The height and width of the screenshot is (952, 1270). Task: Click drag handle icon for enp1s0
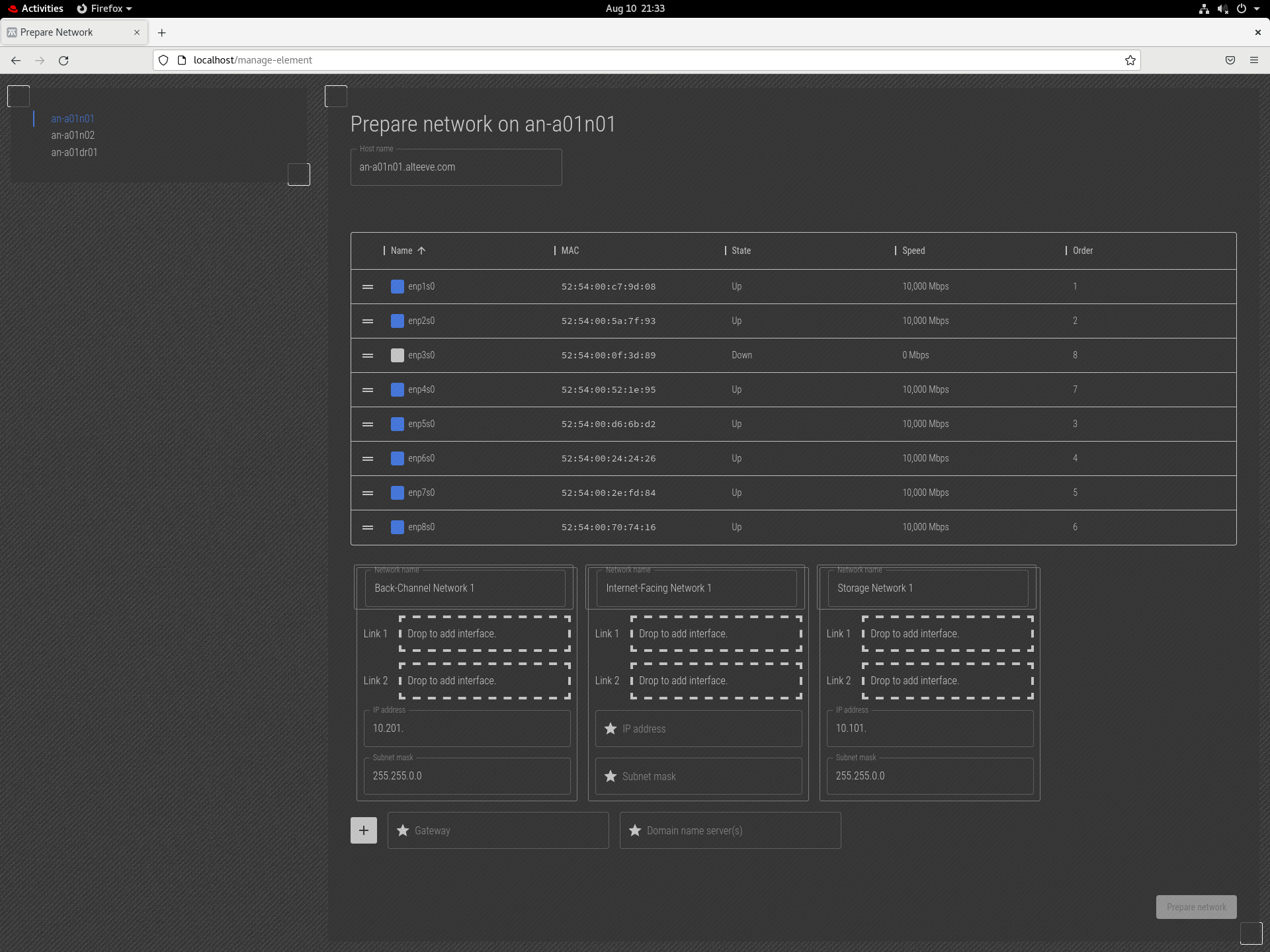(x=368, y=287)
